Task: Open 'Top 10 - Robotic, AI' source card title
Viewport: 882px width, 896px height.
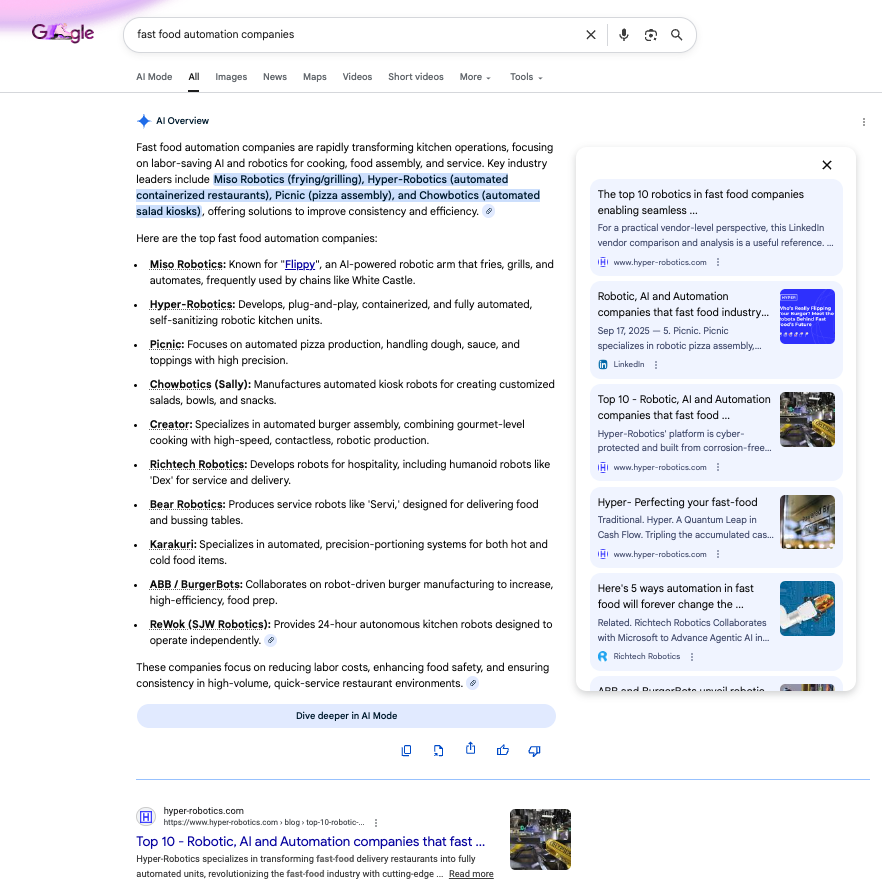Action: (684, 407)
